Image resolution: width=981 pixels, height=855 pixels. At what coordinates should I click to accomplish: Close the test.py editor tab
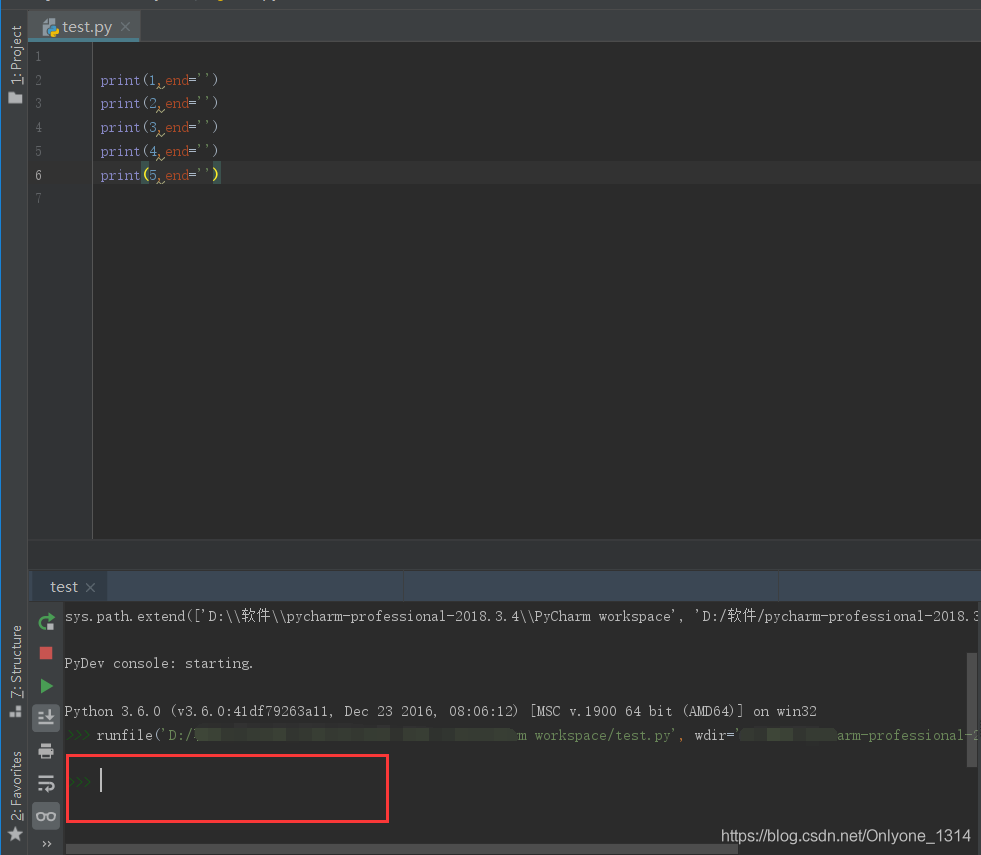(126, 27)
